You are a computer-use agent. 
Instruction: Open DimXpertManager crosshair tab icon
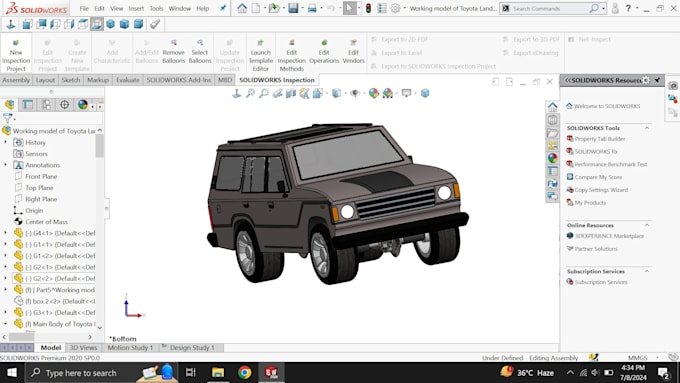coord(65,105)
